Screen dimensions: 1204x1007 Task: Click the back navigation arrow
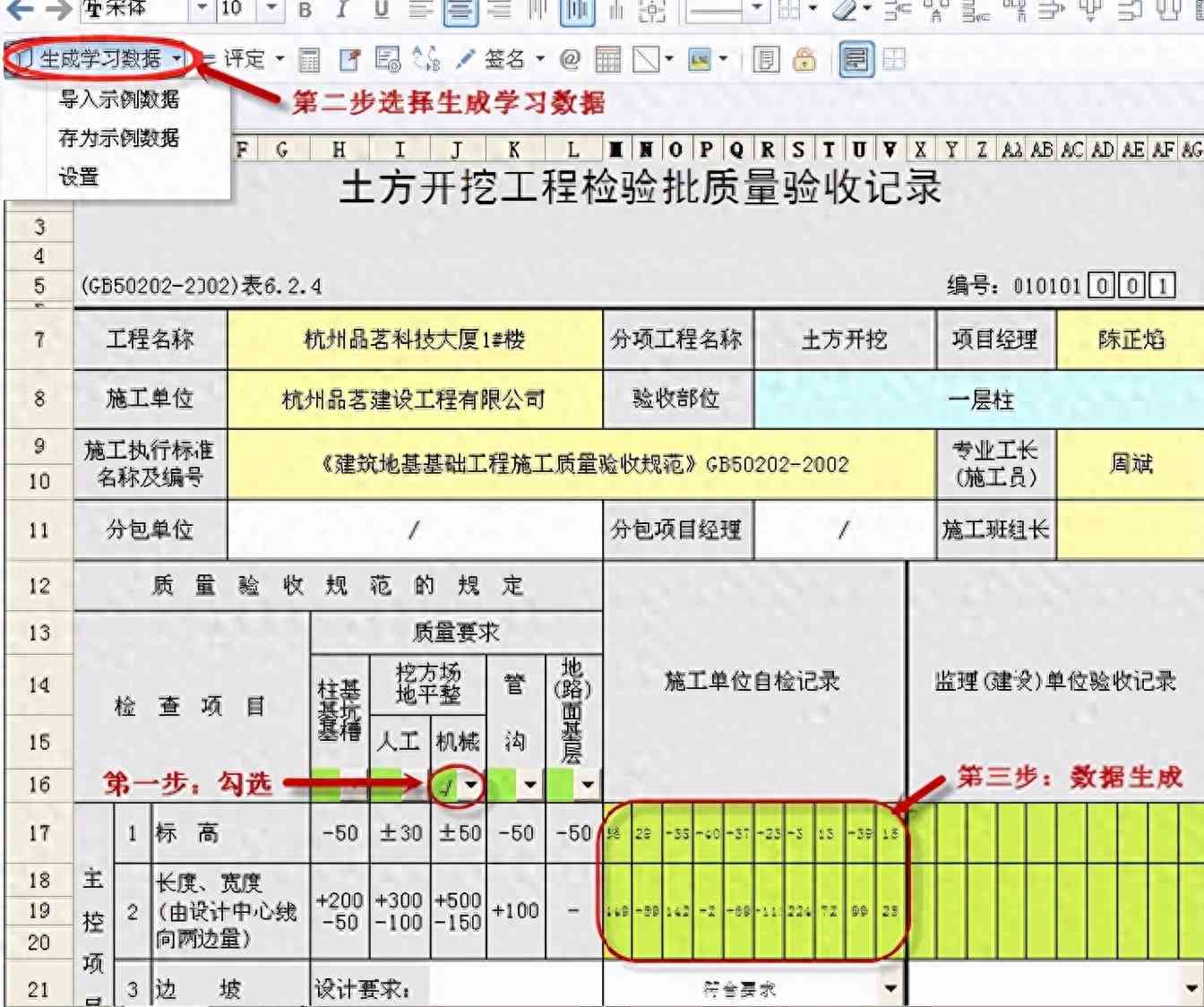click(20, 9)
